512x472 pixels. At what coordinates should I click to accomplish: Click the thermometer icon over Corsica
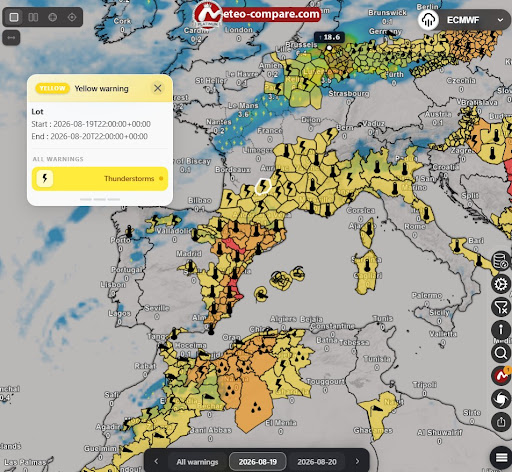coord(369,230)
